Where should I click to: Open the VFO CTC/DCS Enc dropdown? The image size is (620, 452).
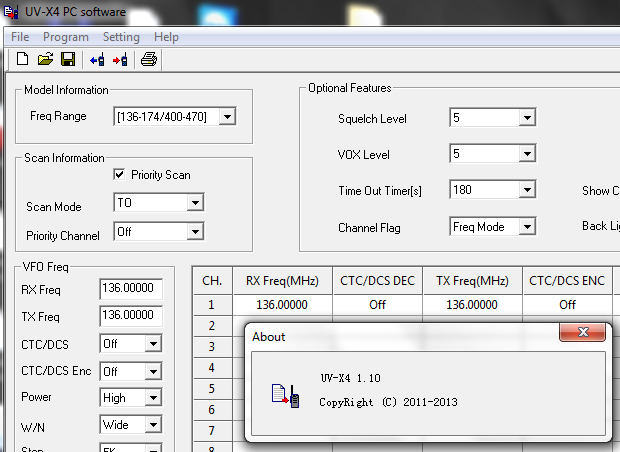click(153, 372)
